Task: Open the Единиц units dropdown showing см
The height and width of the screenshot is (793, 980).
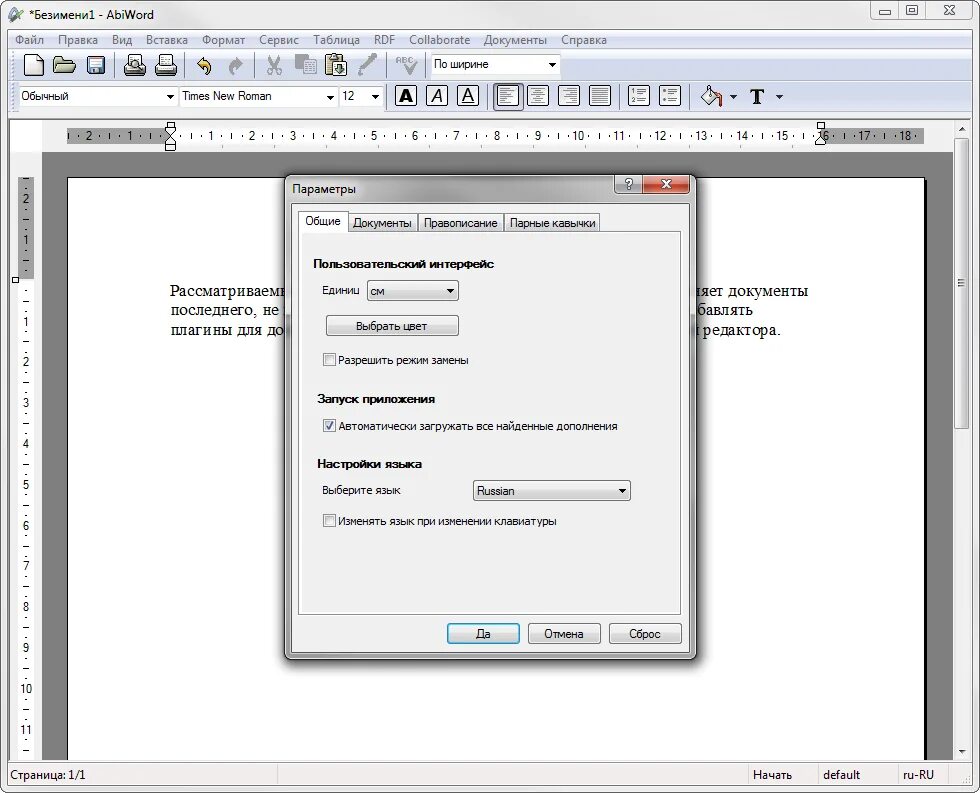Action: 412,291
